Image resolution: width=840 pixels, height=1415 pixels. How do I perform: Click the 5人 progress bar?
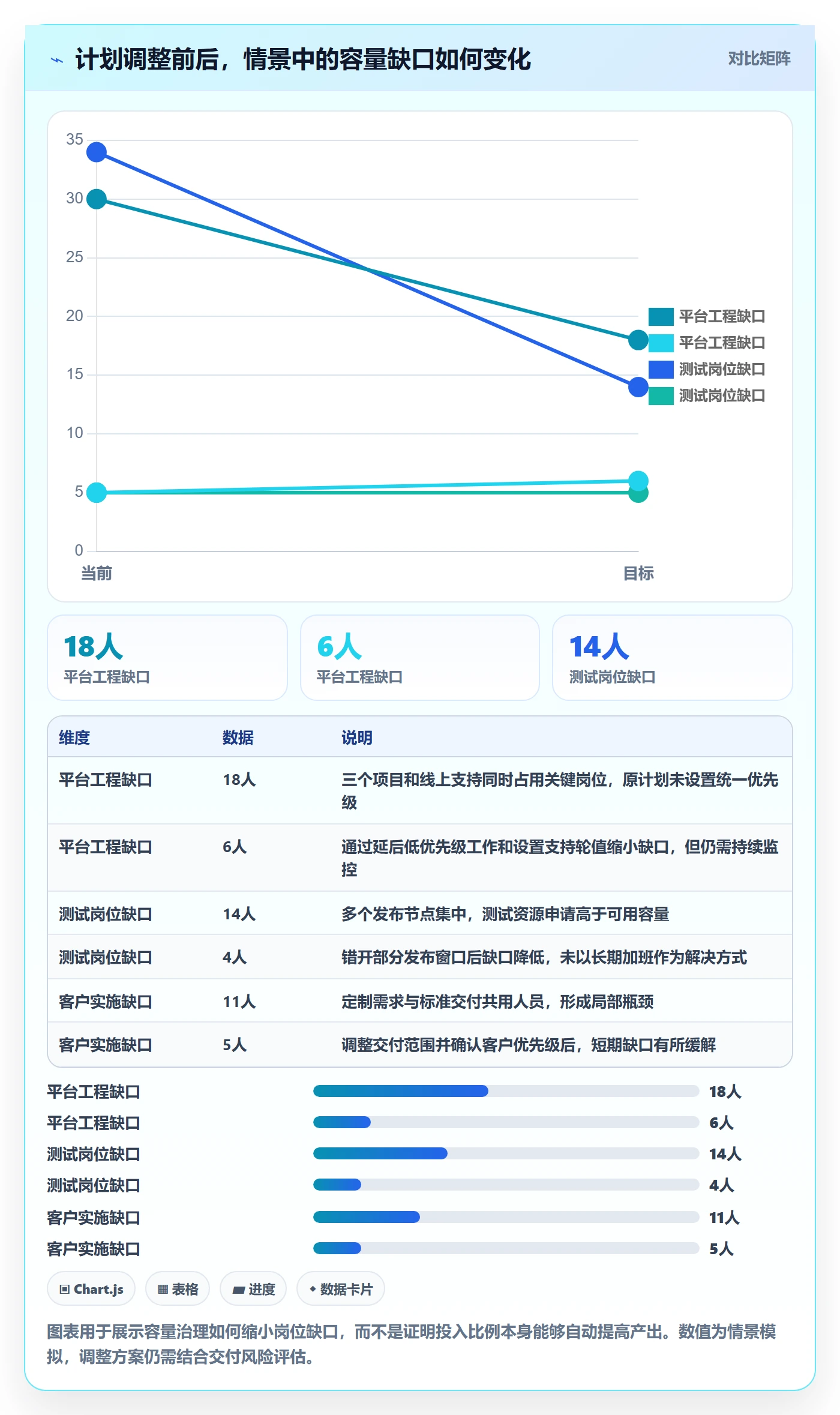(506, 1248)
